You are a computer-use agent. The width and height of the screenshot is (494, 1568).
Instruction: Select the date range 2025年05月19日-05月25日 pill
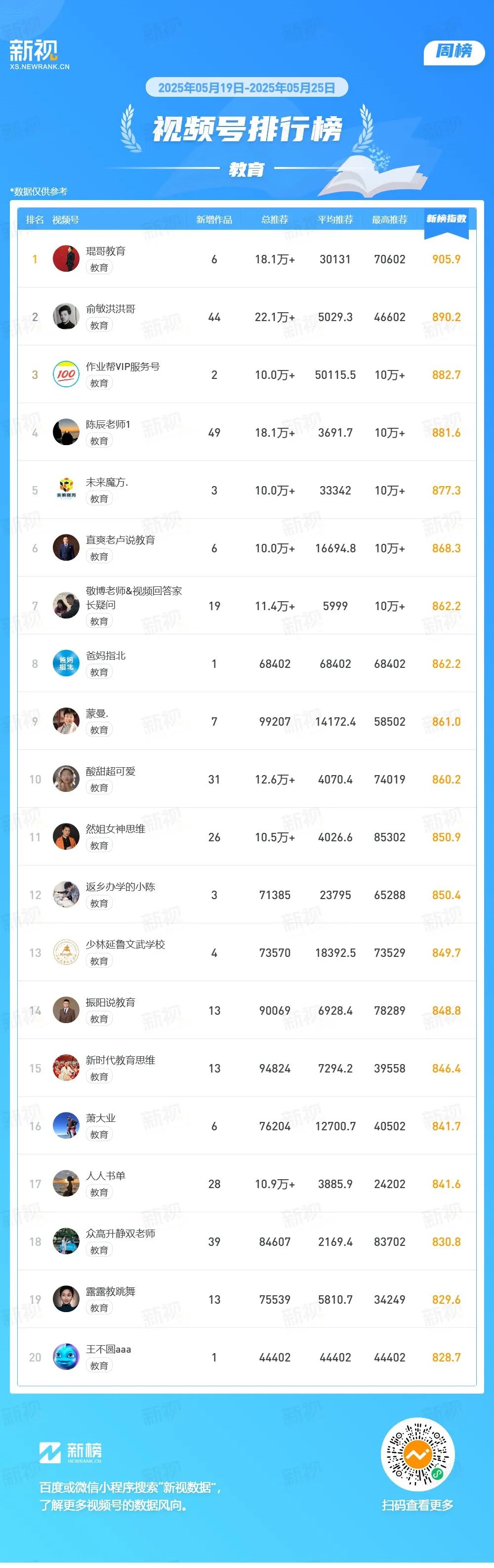[x=247, y=87]
